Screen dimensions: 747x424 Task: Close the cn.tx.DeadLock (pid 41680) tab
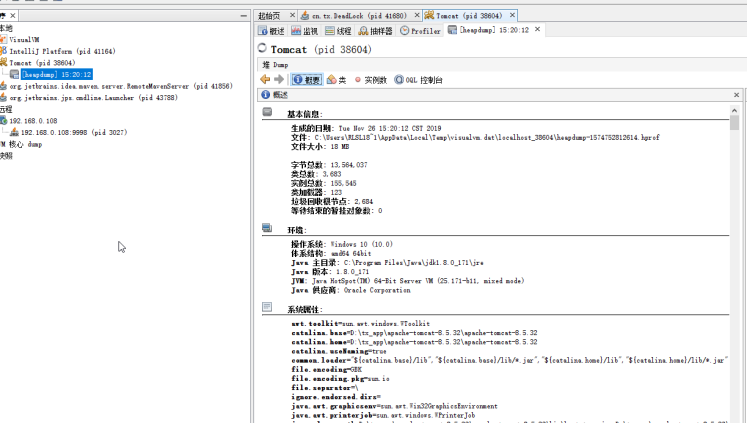click(x=417, y=16)
